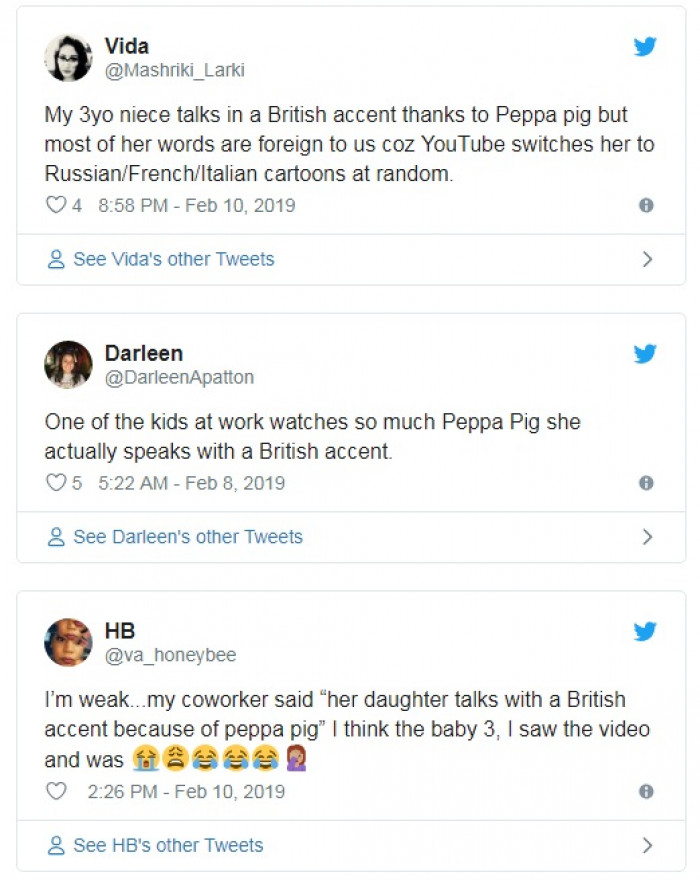The width and height of the screenshot is (700, 880).
Task: Like Vida's tweet with the heart
Action: pos(56,206)
